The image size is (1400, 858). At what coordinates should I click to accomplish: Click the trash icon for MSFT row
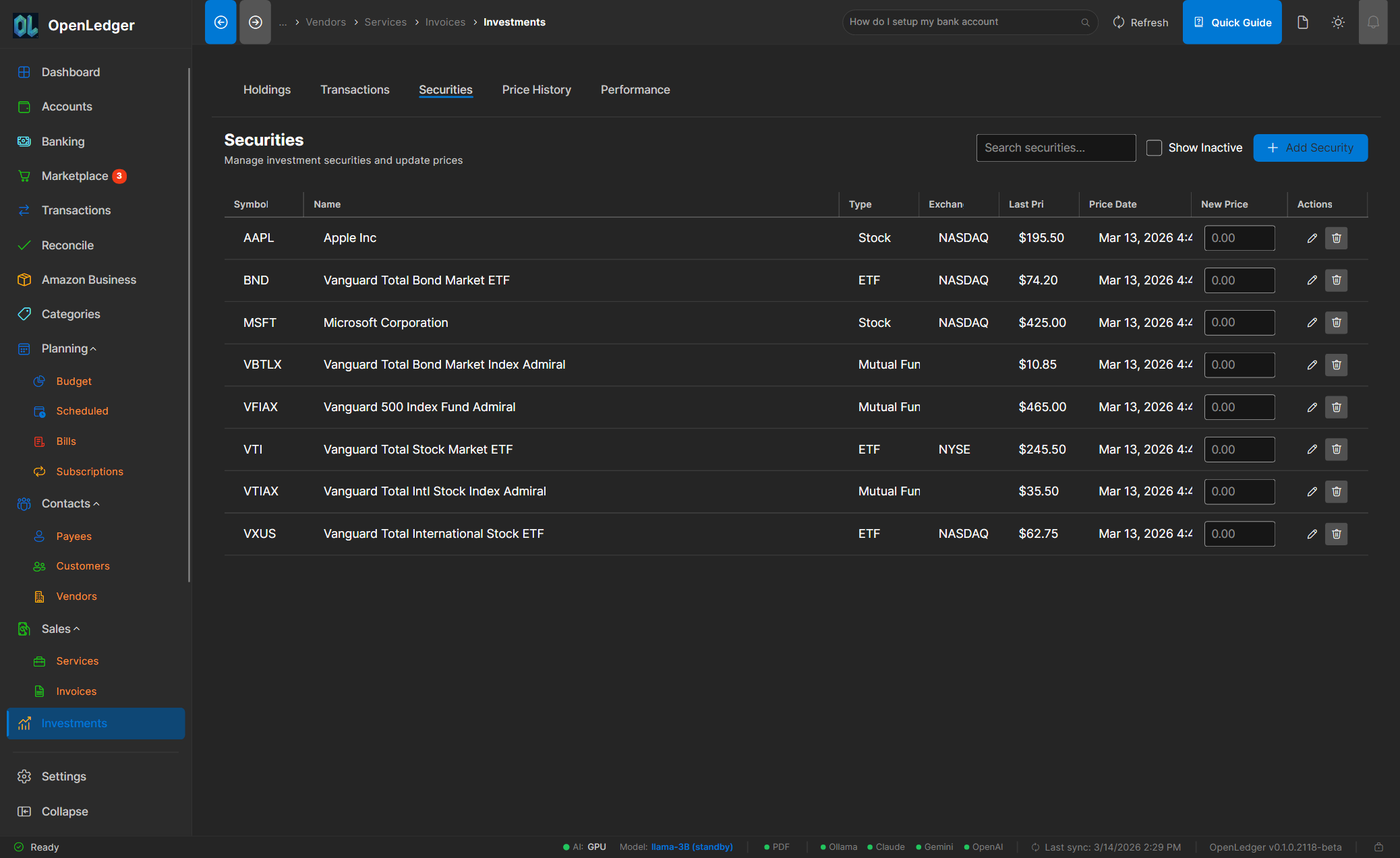(x=1336, y=323)
